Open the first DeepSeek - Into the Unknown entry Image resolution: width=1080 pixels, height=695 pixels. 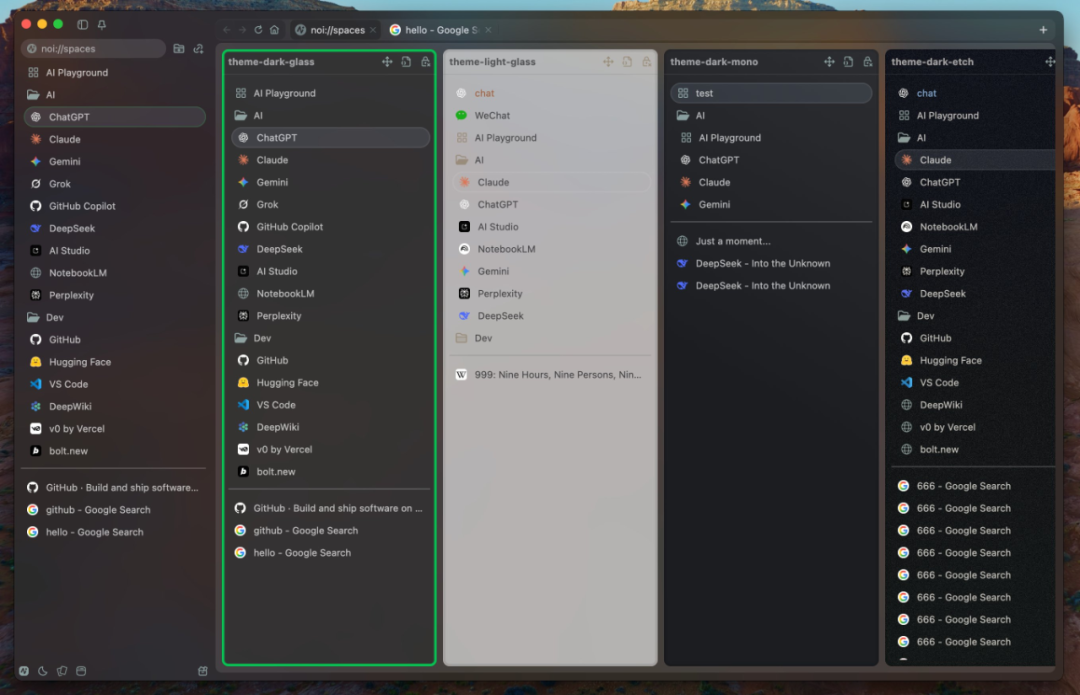click(x=771, y=263)
